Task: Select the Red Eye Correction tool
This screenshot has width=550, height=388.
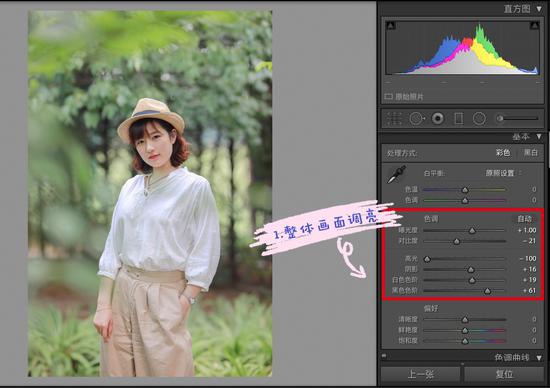Action: 437,119
